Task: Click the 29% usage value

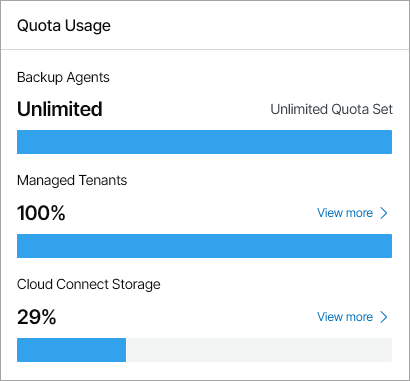Action: click(x=37, y=317)
